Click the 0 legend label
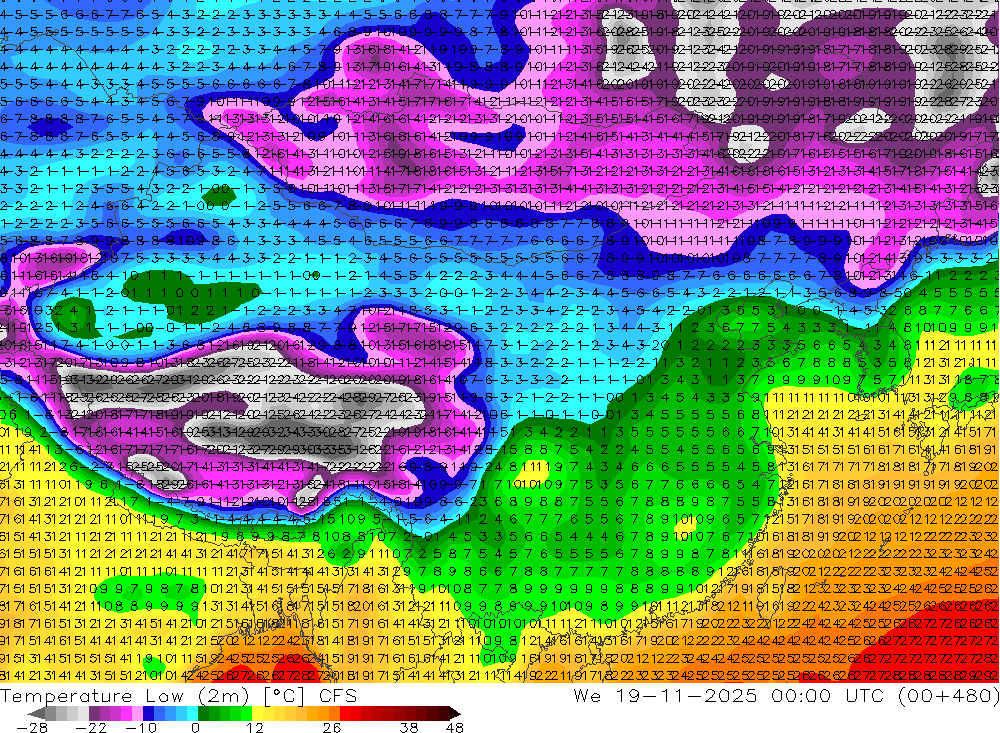Screen dimensions: 1000x733 pyautogui.click(x=195, y=728)
